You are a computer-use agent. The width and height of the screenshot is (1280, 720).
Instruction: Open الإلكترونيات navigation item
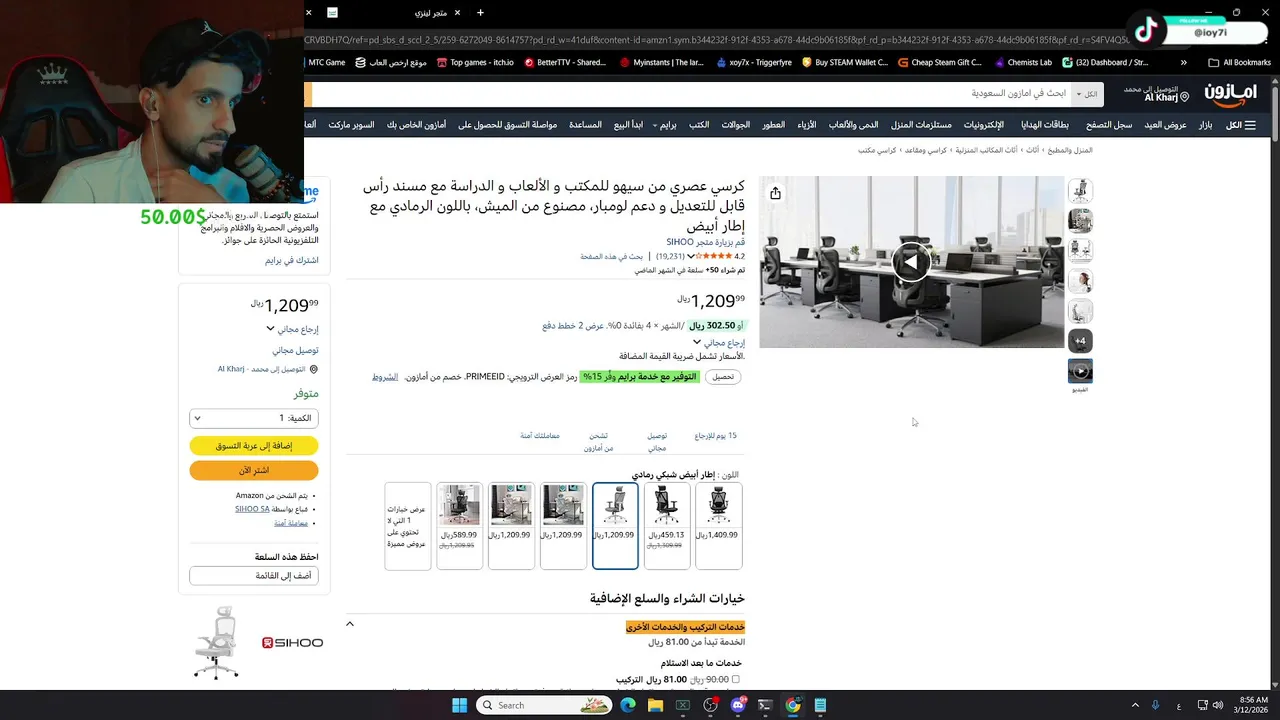[984, 125]
